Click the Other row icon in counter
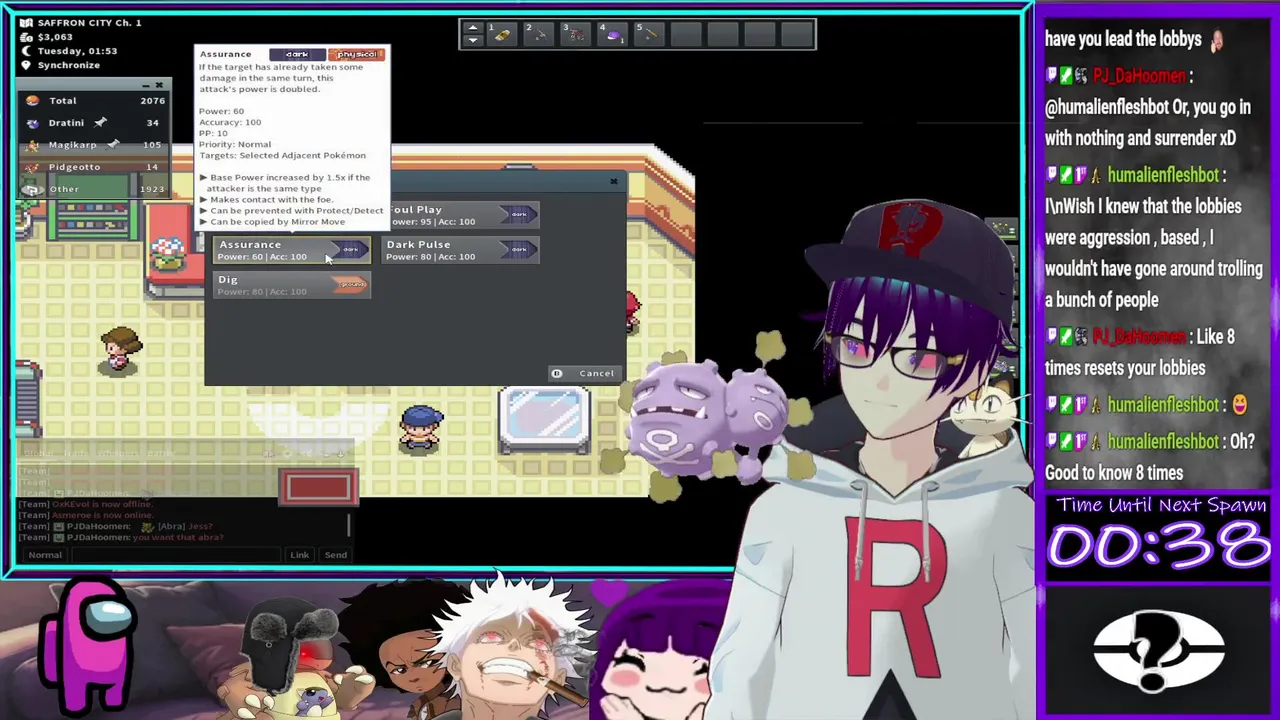The height and width of the screenshot is (720, 1280). pos(32,189)
